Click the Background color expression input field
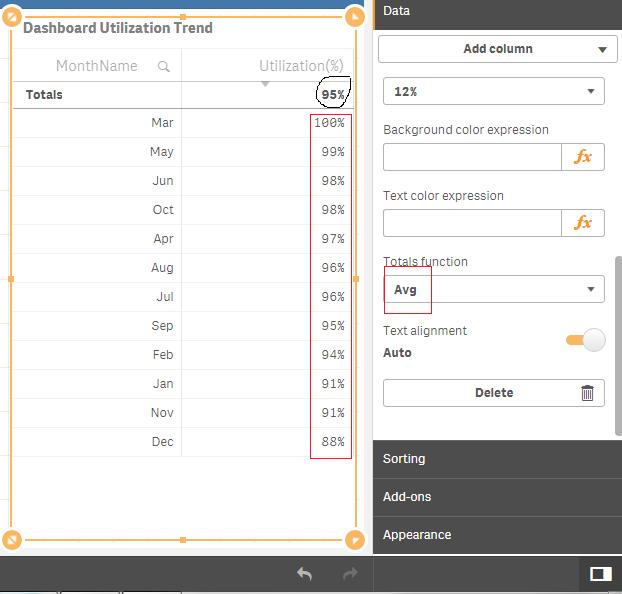 click(x=472, y=157)
